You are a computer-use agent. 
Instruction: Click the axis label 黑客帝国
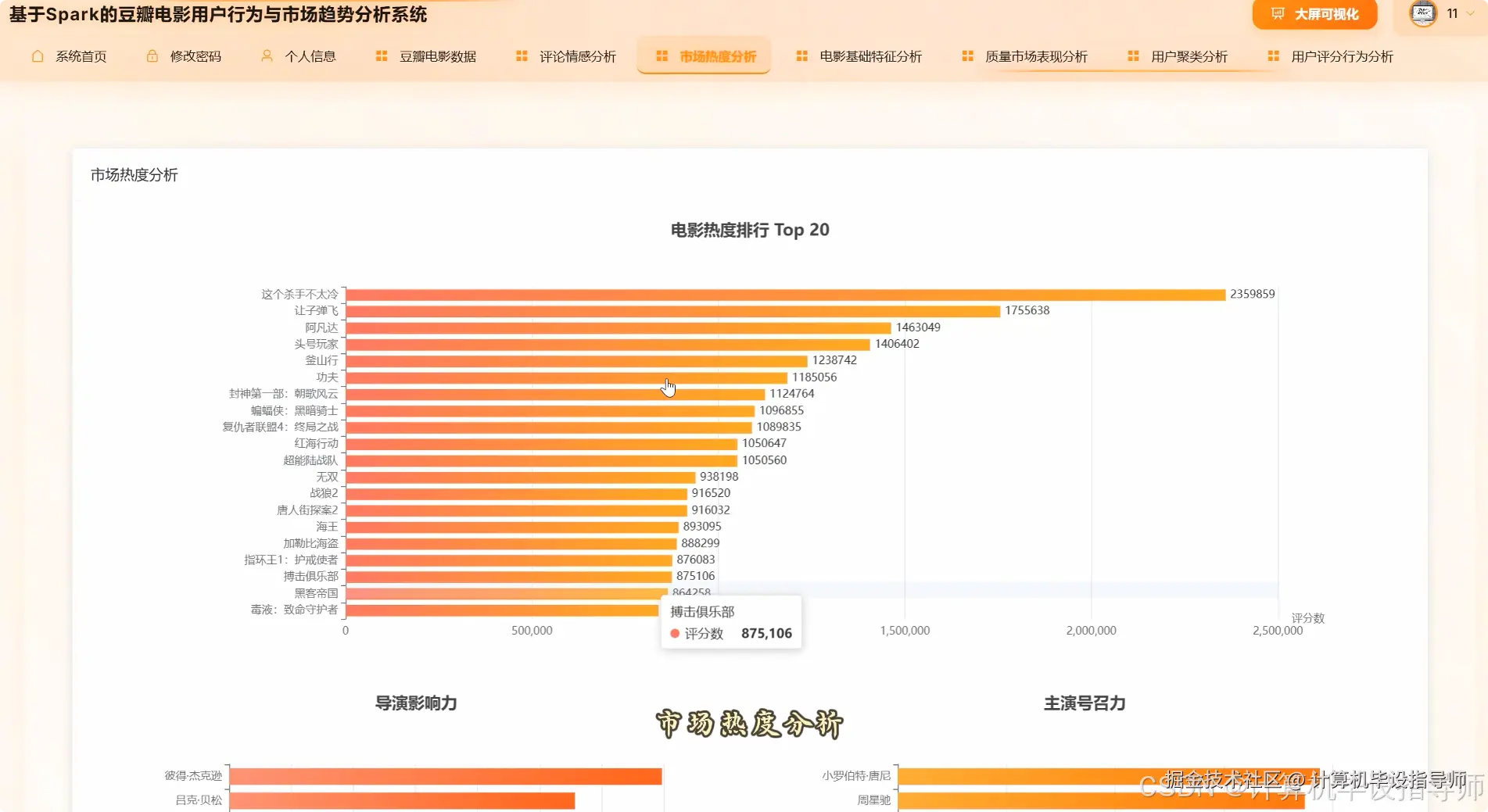pyautogui.click(x=316, y=593)
